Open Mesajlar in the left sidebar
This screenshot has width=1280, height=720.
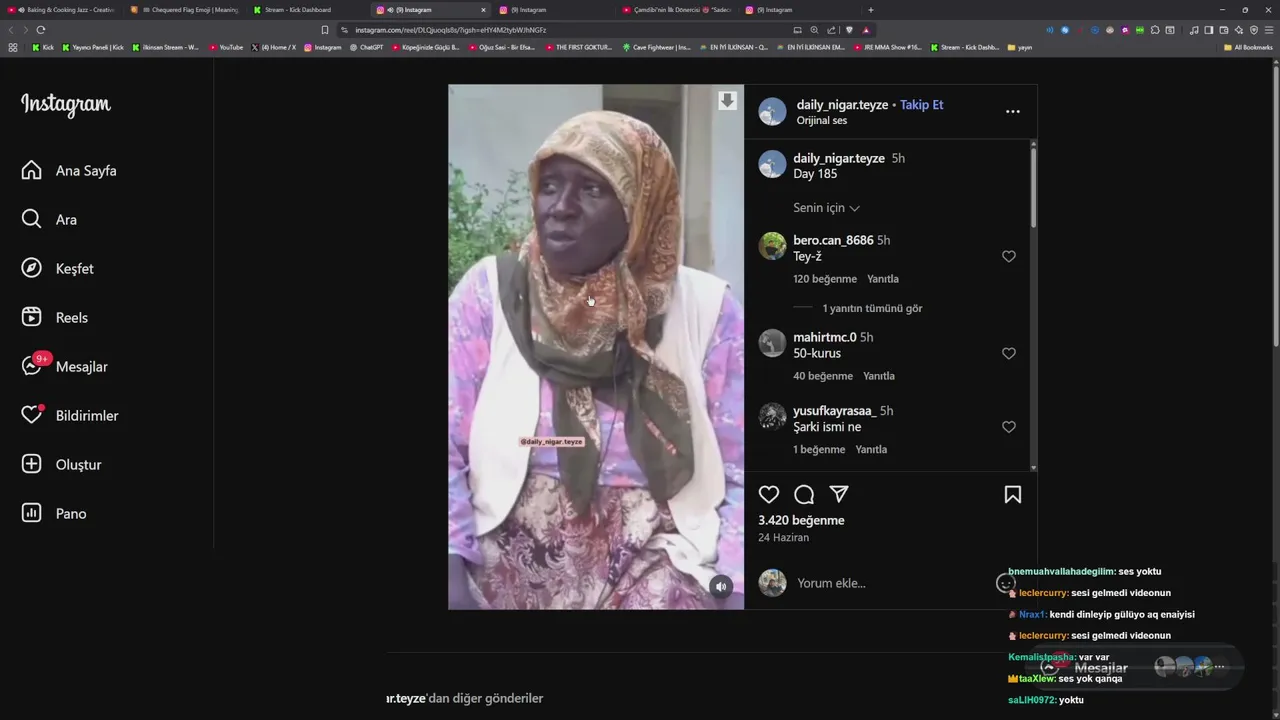(x=64, y=367)
